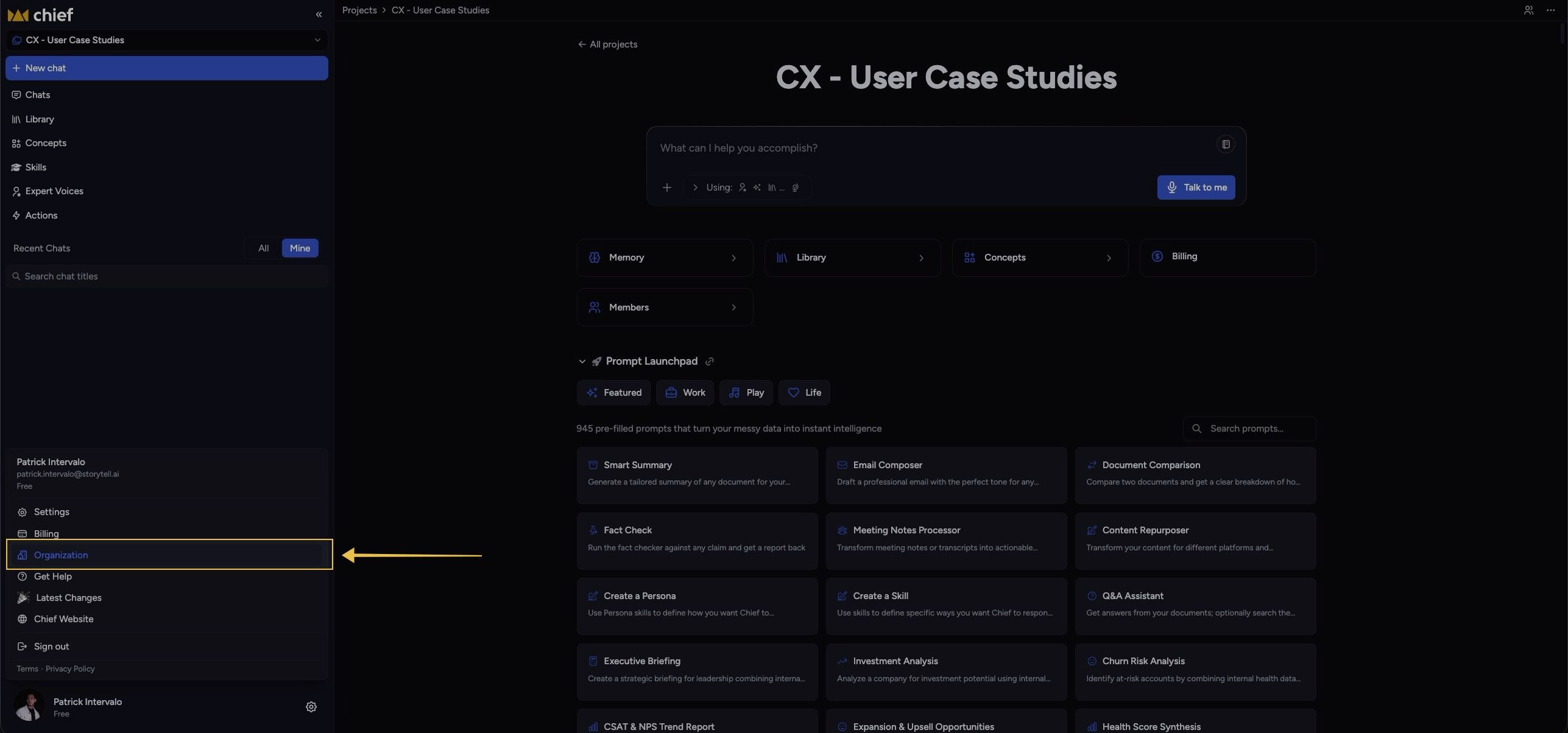Open the Members card
Image resolution: width=1568 pixels, height=733 pixels.
pos(665,307)
